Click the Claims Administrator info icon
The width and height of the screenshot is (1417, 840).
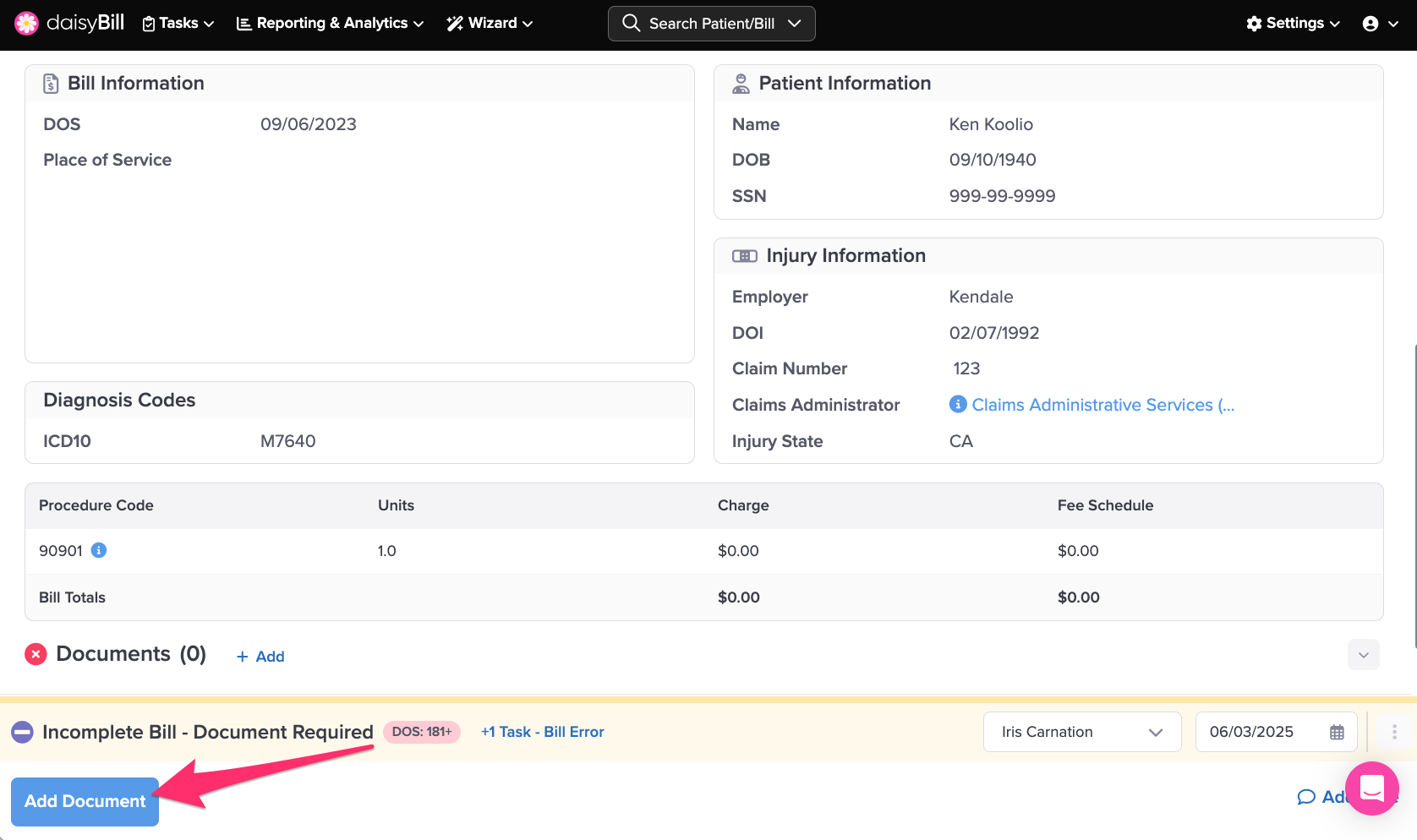958,404
